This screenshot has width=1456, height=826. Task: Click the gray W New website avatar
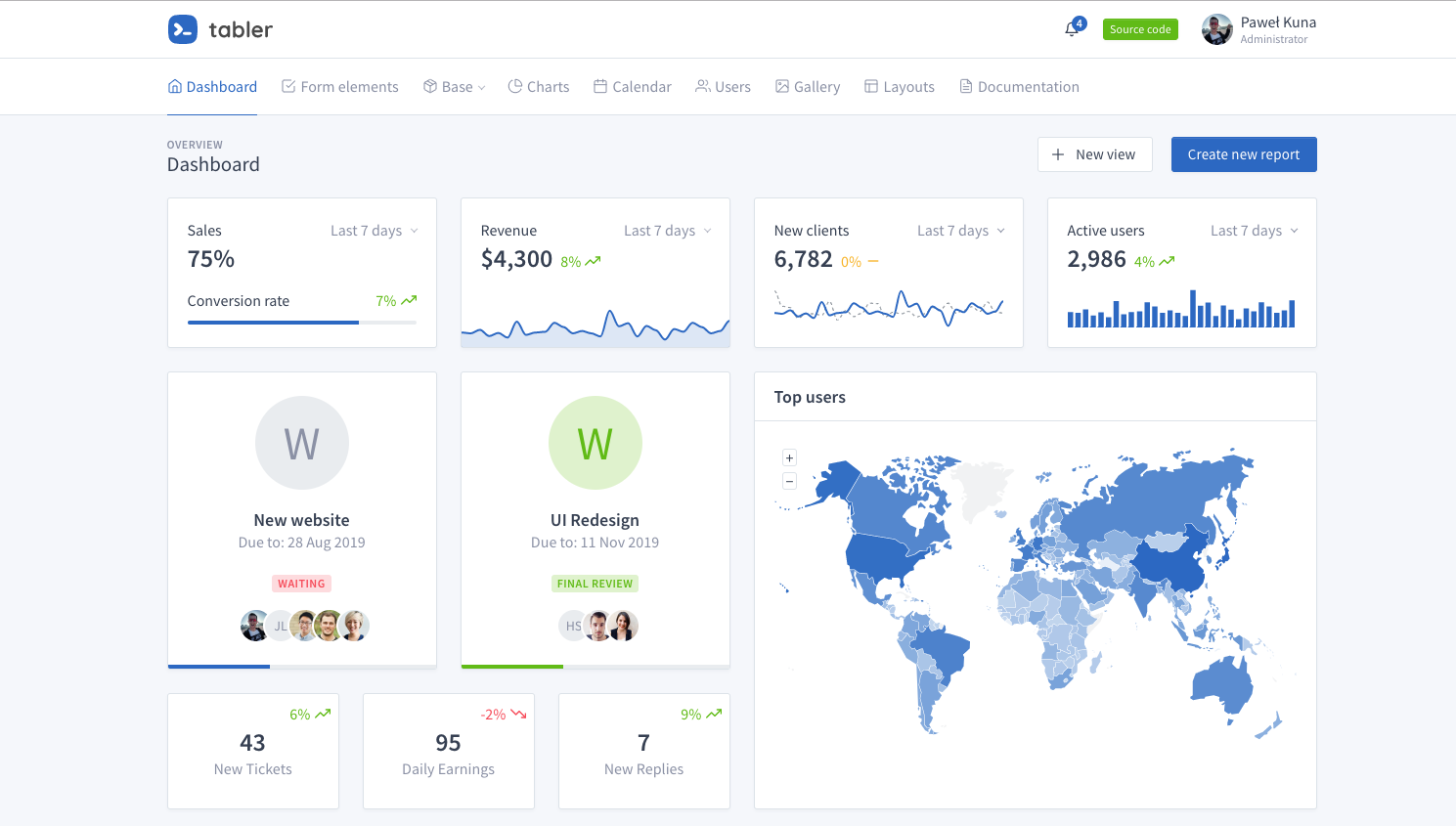point(301,443)
